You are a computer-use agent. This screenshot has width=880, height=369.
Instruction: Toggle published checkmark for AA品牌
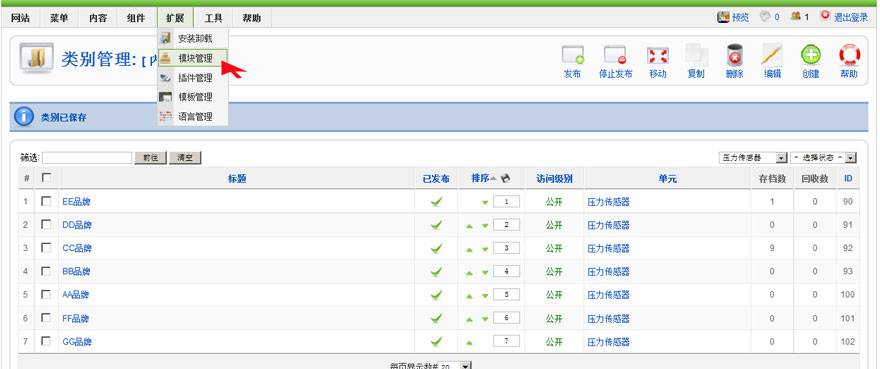436,295
